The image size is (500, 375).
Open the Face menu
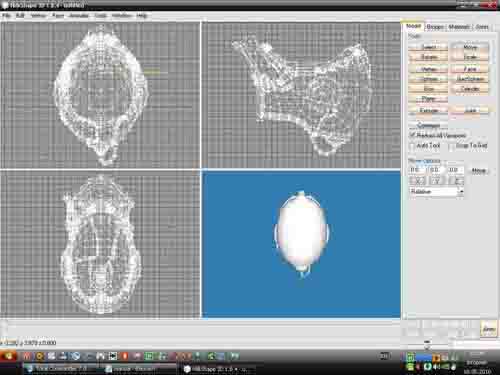[58, 15]
